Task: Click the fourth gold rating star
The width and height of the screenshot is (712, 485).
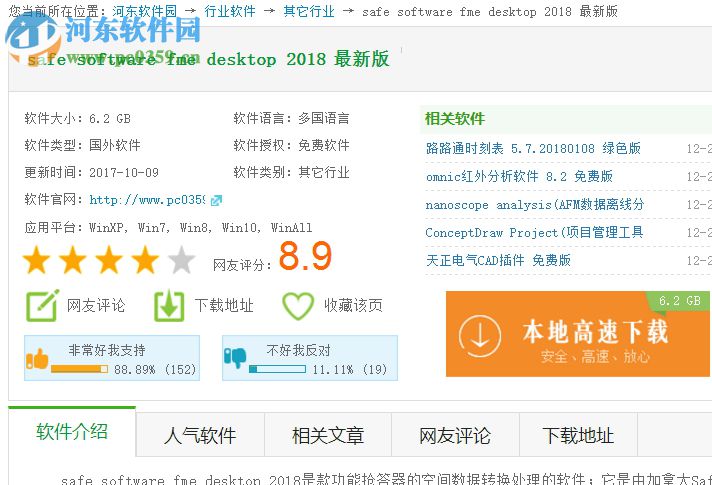Action: pyautogui.click(x=145, y=260)
